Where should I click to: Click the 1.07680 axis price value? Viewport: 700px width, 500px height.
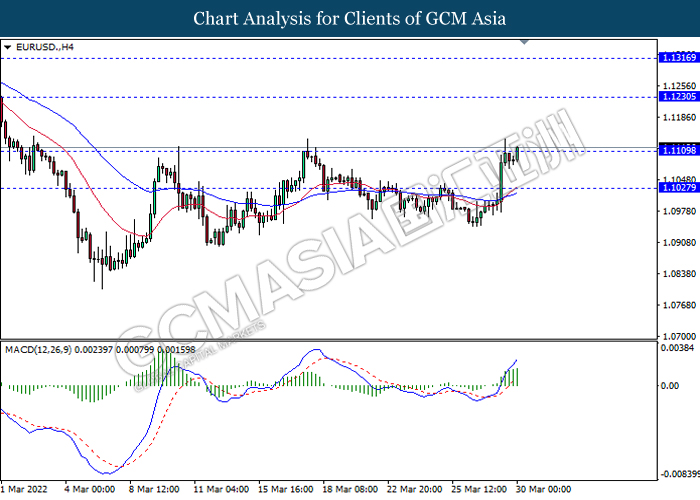click(679, 305)
